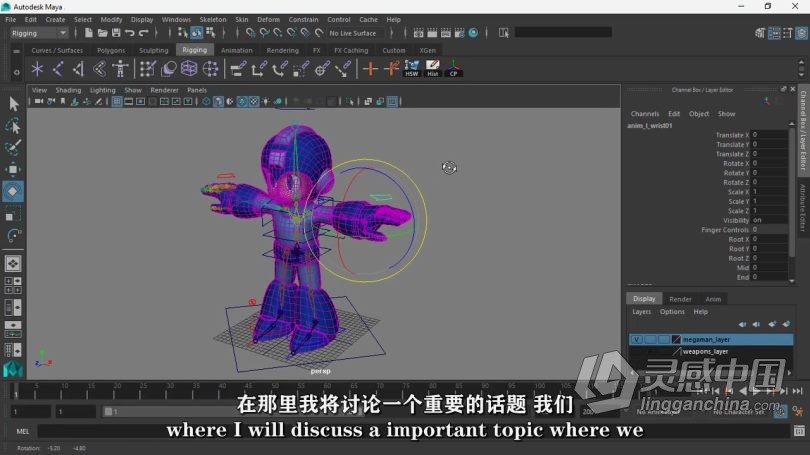Click the MEL command language label
The image size is (810, 455).
pyautogui.click(x=23, y=431)
